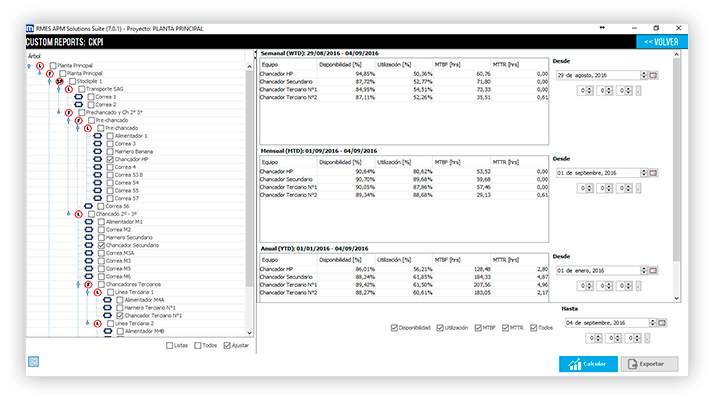Collapse the Prechancado y Ch 2° 3° node
This screenshot has height=399, width=716.
pyautogui.click(x=58, y=112)
